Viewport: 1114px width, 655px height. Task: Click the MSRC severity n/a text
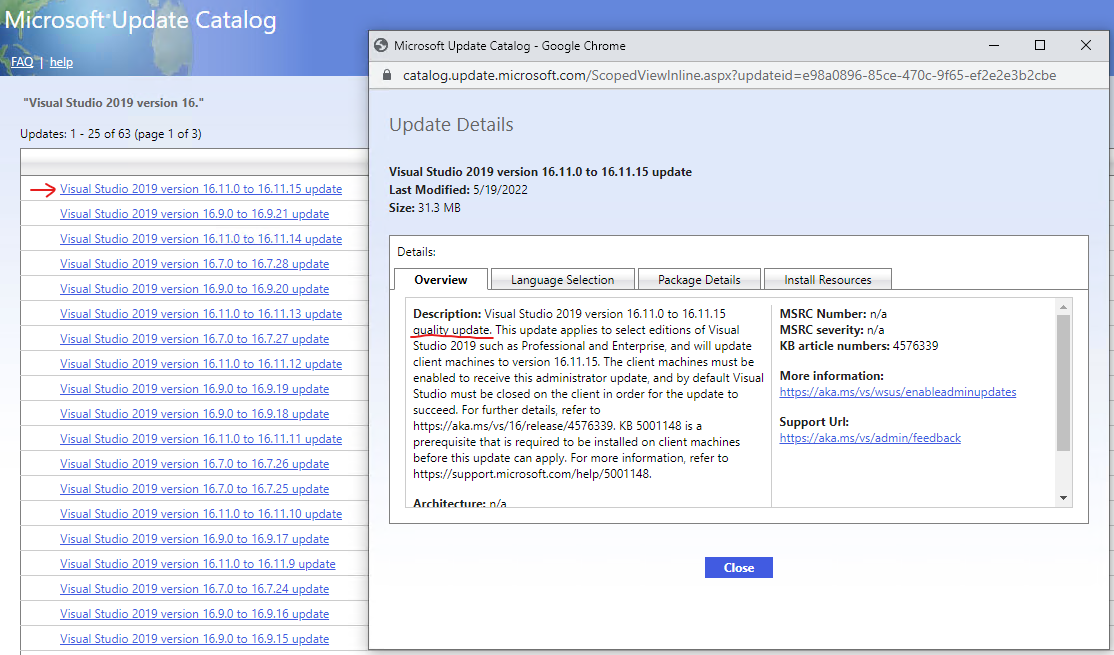coord(832,330)
